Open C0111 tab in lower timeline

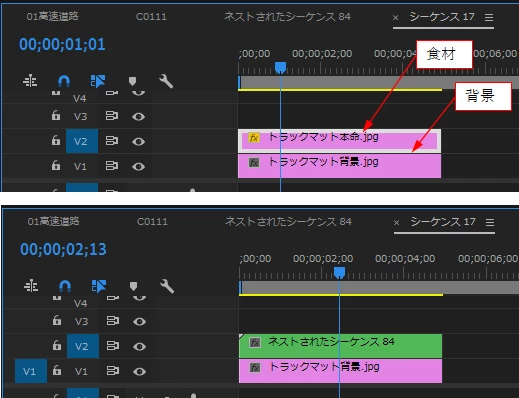coord(152,221)
